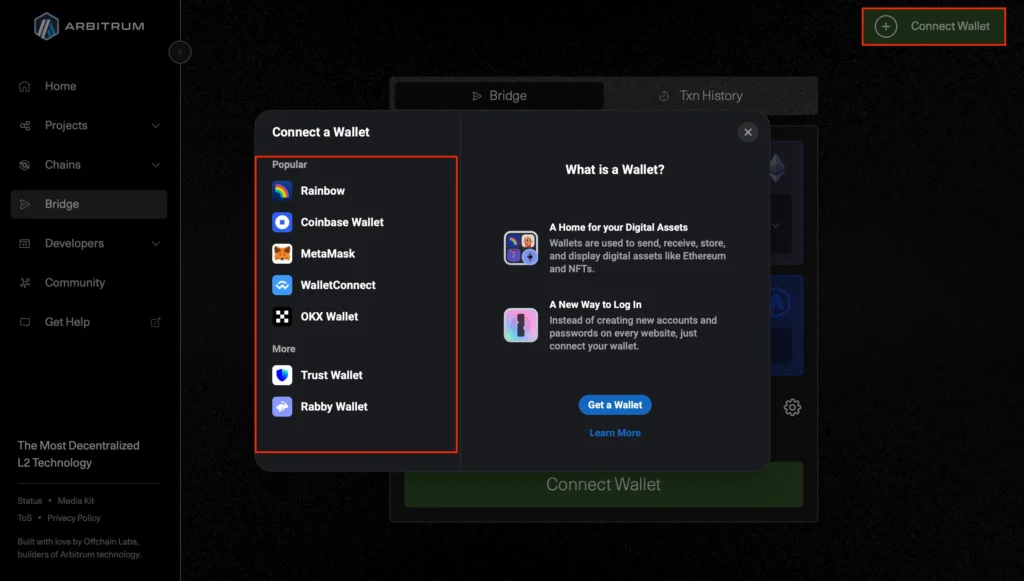Open Developers in sidebar

pos(89,243)
